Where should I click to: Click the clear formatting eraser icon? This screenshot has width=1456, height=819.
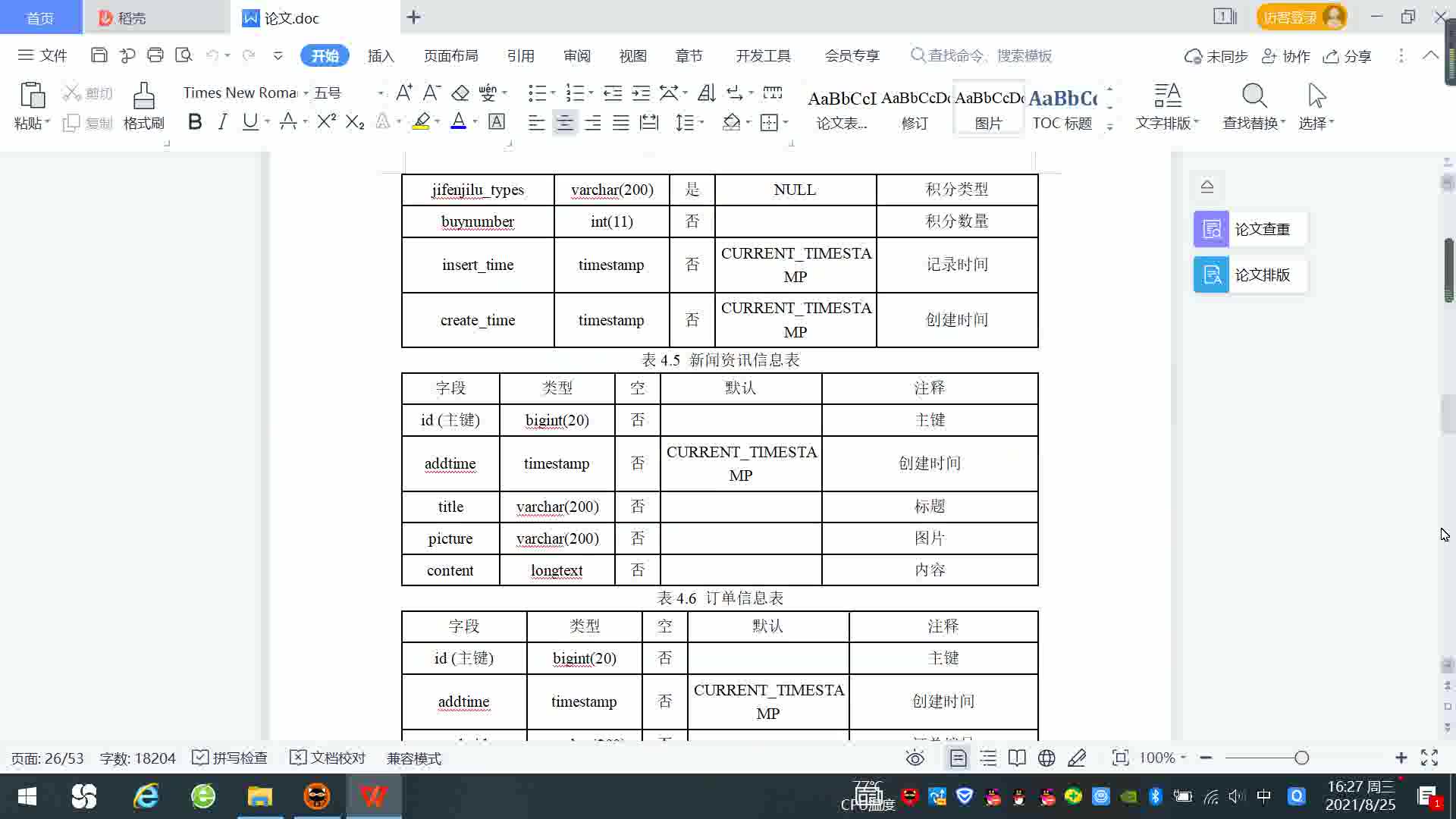click(x=460, y=93)
